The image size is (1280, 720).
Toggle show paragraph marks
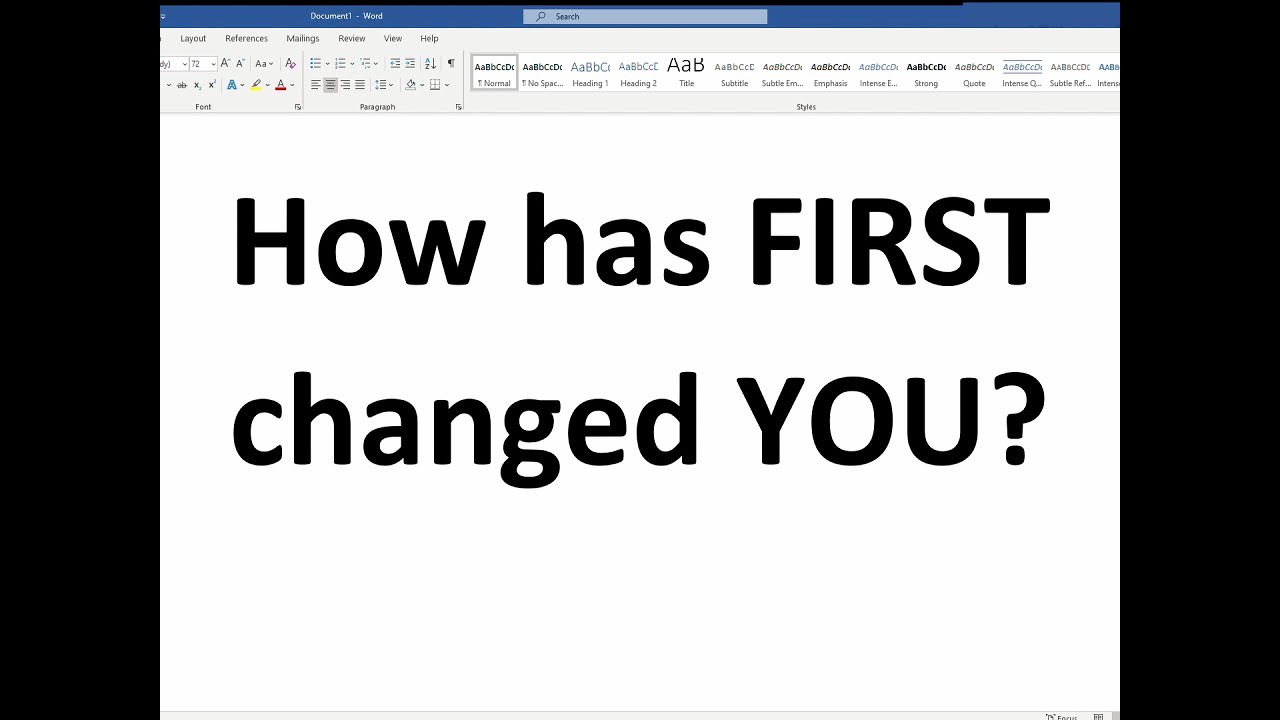pos(451,63)
